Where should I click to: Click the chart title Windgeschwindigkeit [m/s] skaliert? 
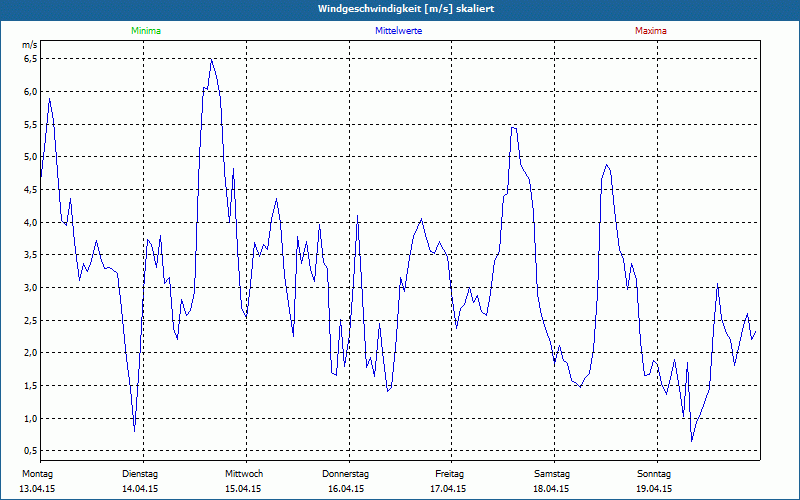[406, 9]
